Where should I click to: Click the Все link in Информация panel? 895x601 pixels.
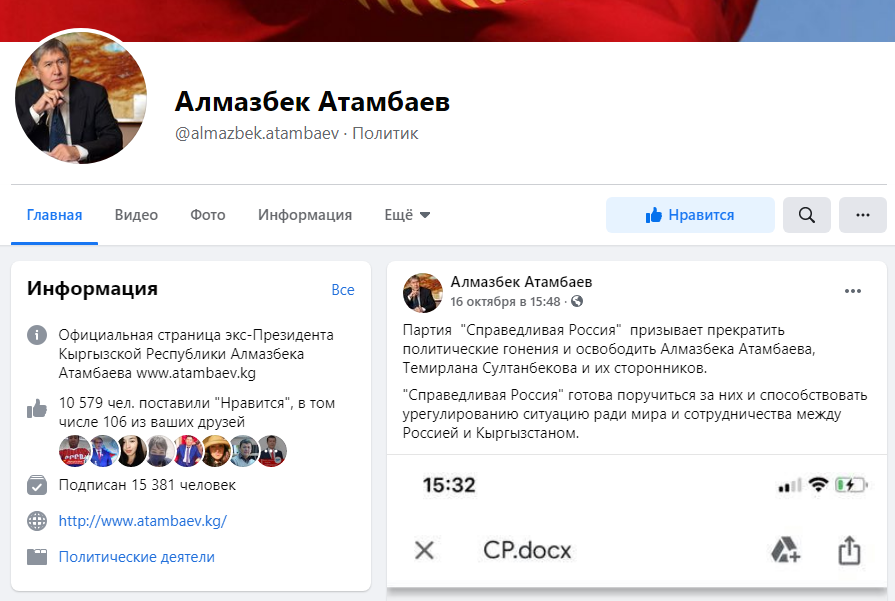click(342, 290)
